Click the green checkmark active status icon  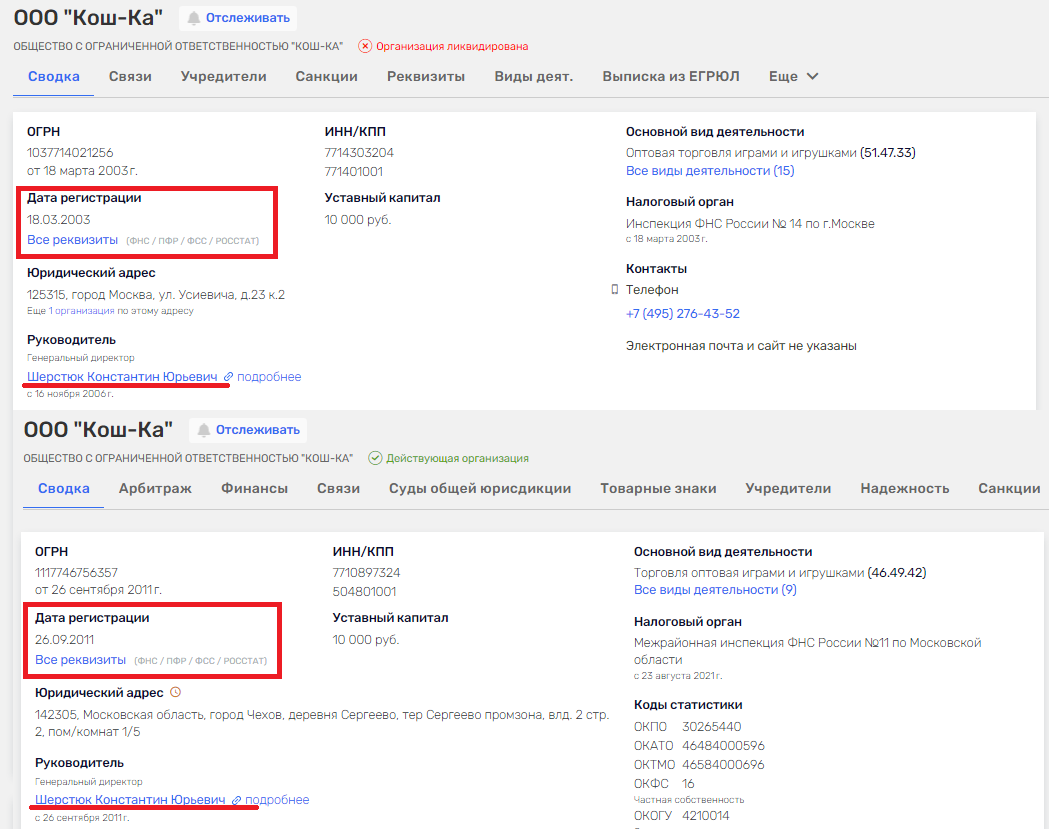(x=375, y=458)
